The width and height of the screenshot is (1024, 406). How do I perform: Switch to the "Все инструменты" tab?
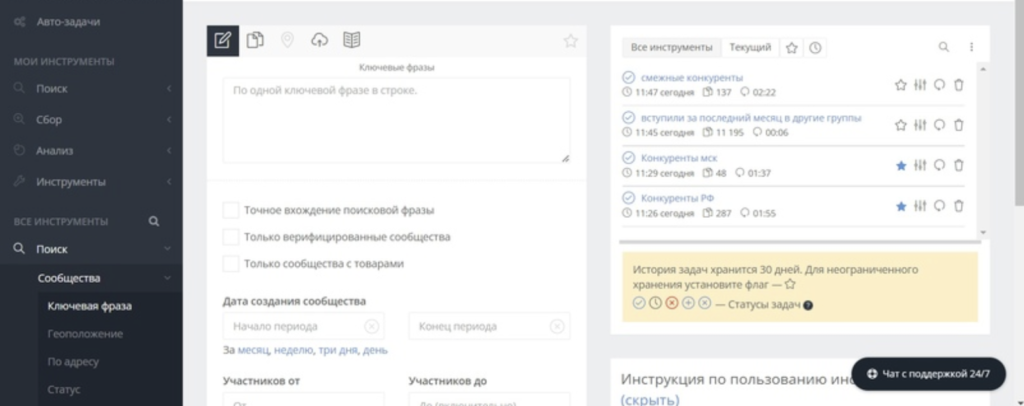pos(671,48)
